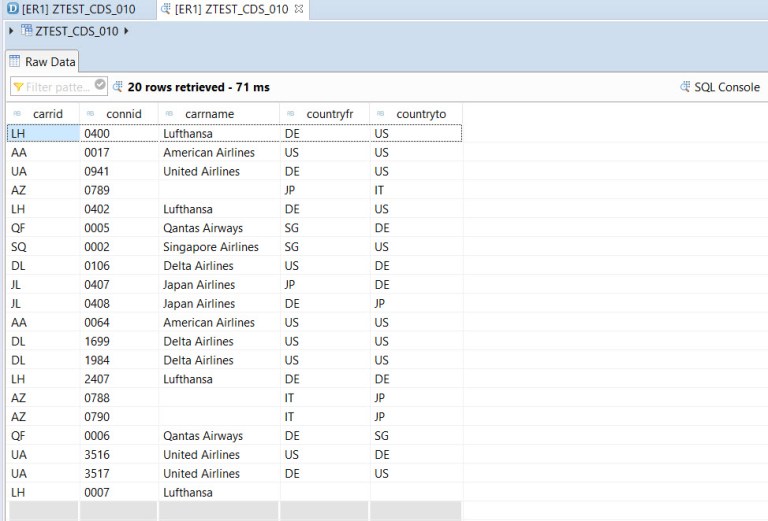Select connid cell 2407
This screenshot has width=768, height=521.
[x=98, y=379]
